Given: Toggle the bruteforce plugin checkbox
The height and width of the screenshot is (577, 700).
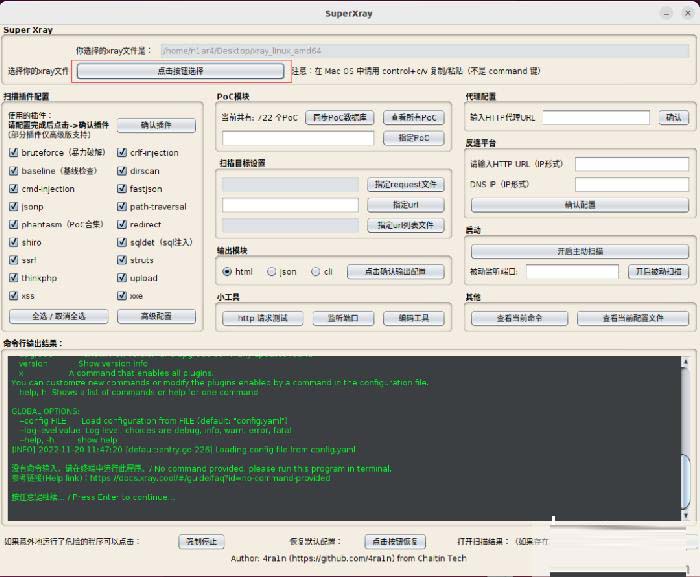Looking at the screenshot, I should pos(13,152).
